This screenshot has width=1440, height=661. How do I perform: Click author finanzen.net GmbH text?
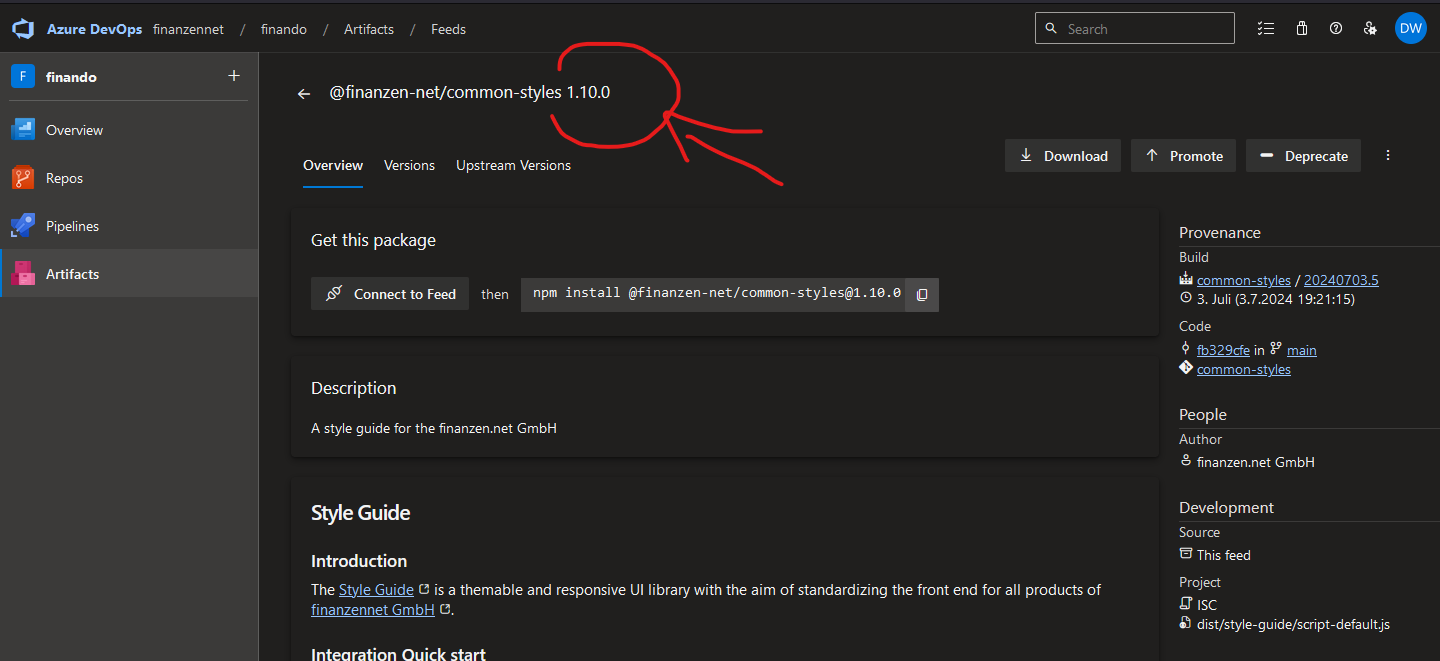[1255, 462]
